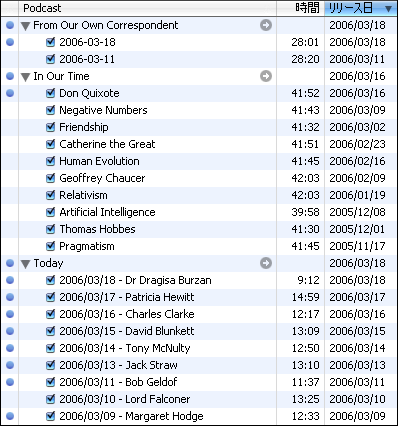Click blue dot beside Today podcast row
Viewport: 398px width, 426px height.
click(x=10, y=263)
